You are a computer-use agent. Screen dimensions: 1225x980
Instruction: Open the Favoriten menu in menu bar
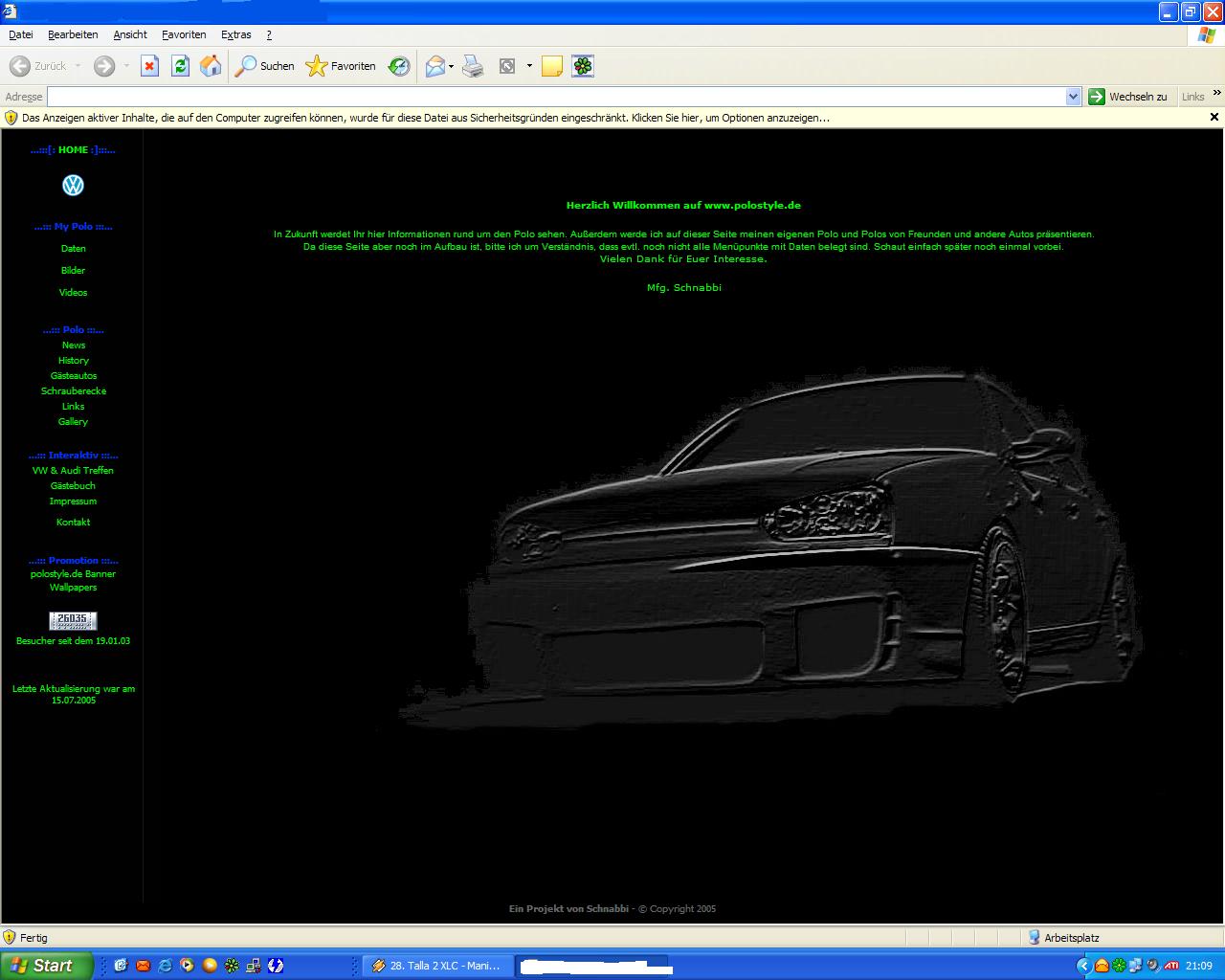pos(184,34)
